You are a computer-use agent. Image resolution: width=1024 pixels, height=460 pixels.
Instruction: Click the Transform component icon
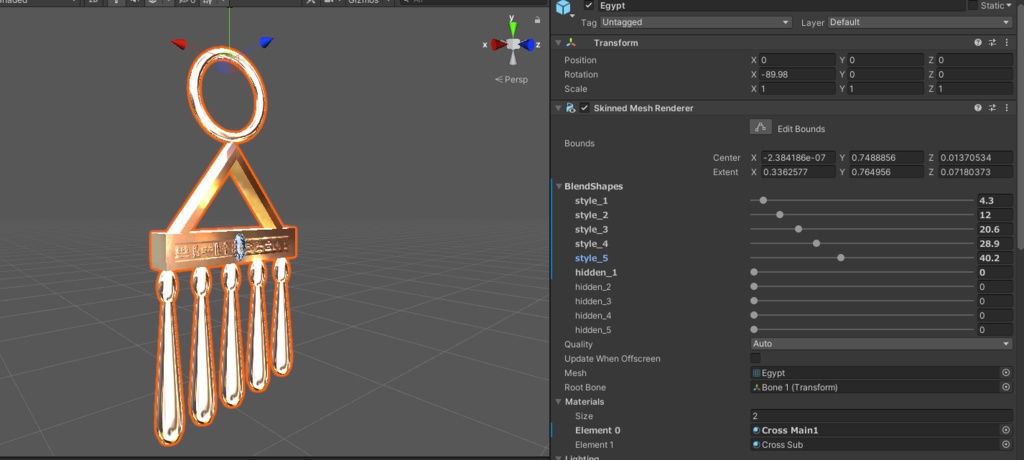(x=571, y=42)
